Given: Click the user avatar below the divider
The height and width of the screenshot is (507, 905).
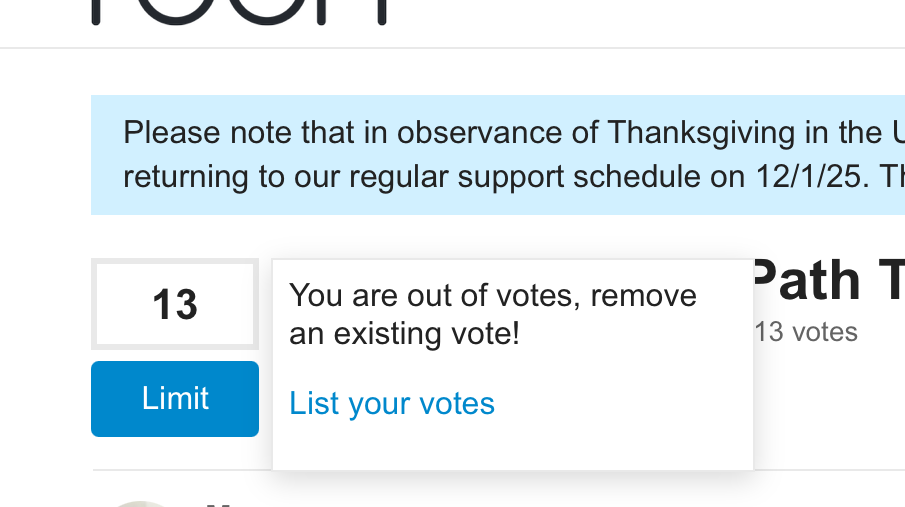Looking at the screenshot, I should click(140, 503).
